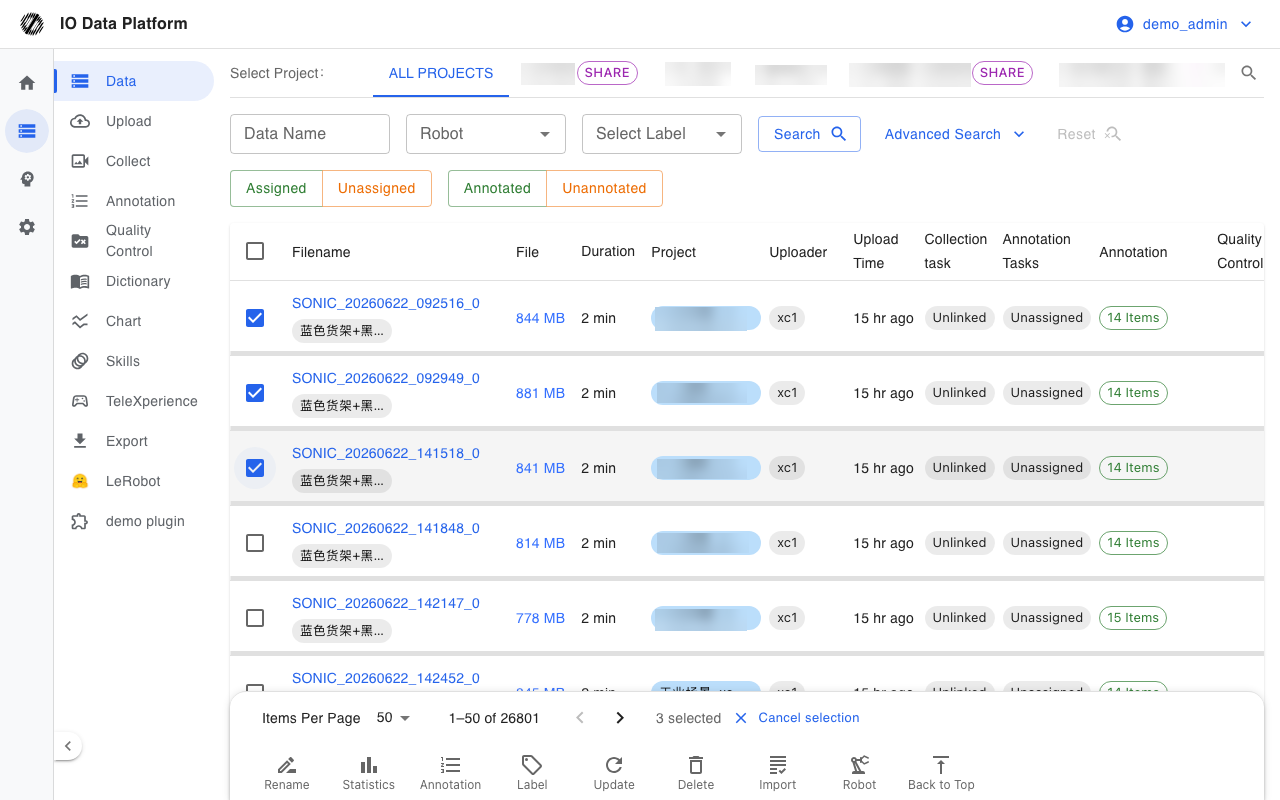The height and width of the screenshot is (800, 1280).
Task: Select the ALL PROJECTS tab
Action: (441, 73)
